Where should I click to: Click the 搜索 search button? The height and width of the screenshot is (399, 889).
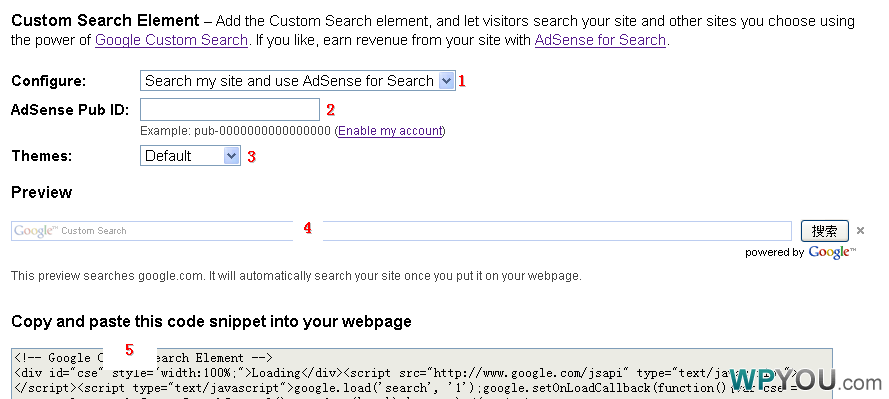[x=824, y=231]
